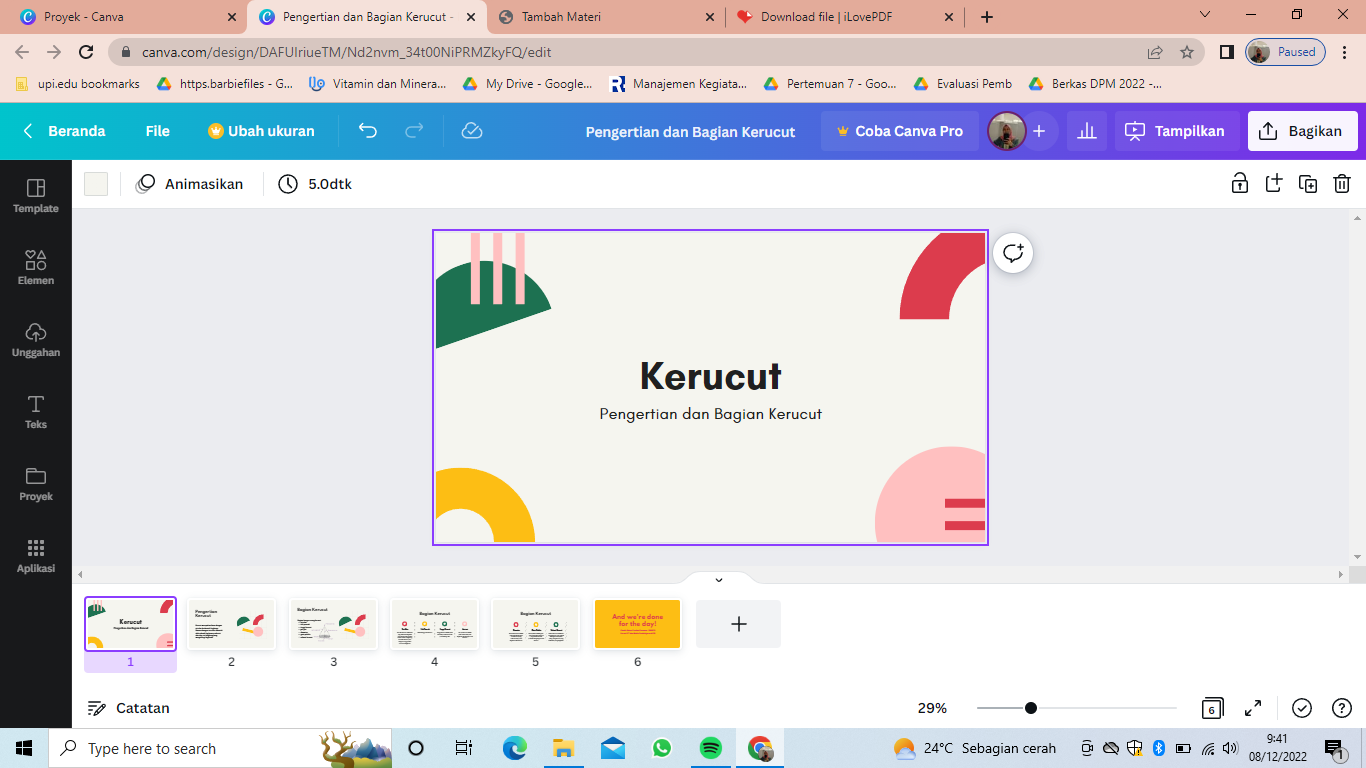Lock the page with padlock icon
Image resolution: width=1366 pixels, height=768 pixels.
click(x=1239, y=183)
